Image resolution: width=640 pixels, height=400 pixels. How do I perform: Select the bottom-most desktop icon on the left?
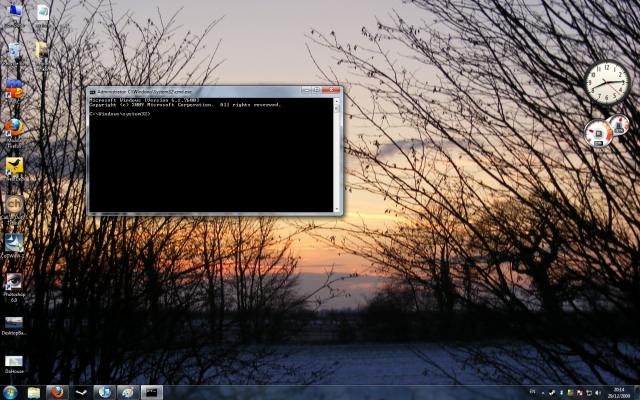(14, 360)
